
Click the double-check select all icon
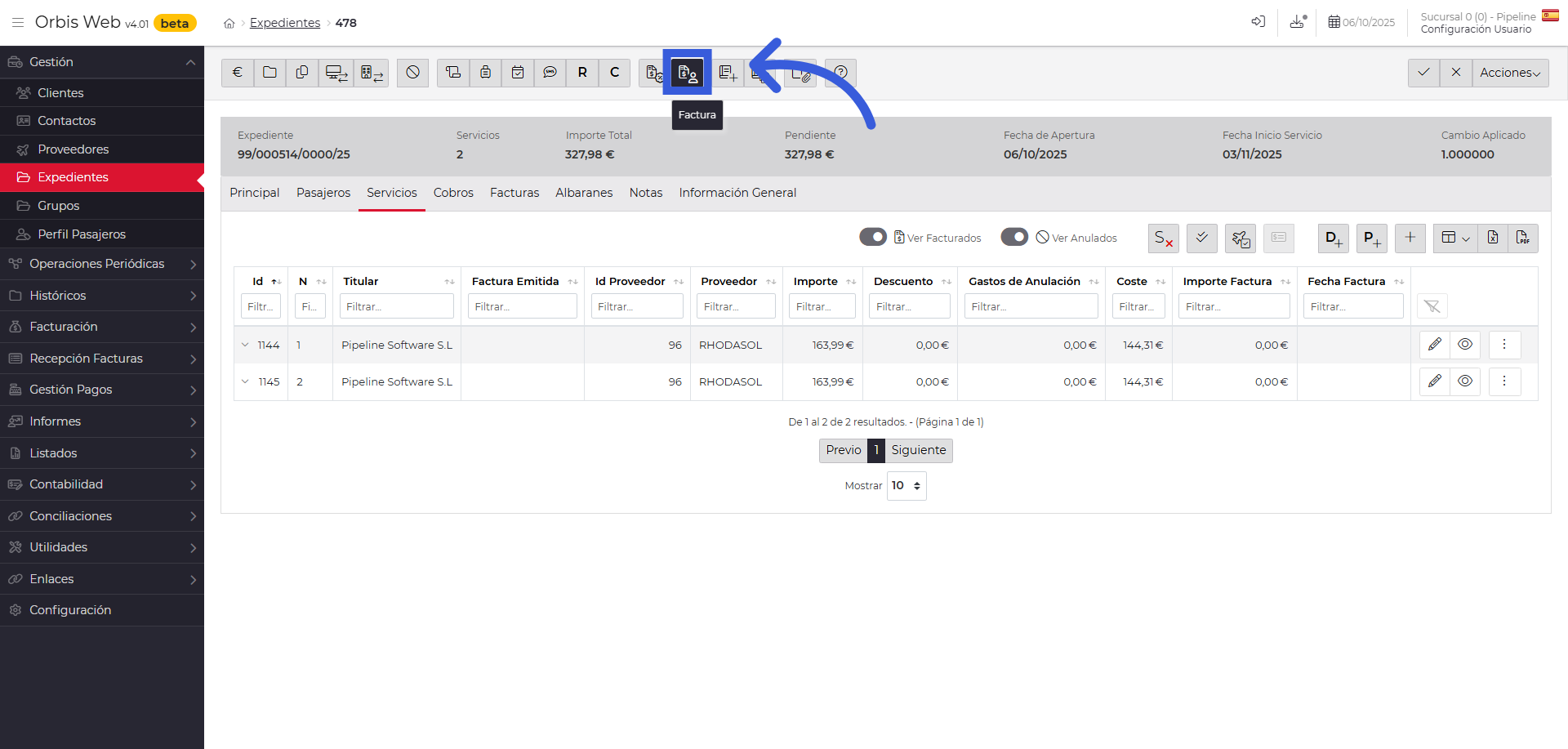point(1201,238)
